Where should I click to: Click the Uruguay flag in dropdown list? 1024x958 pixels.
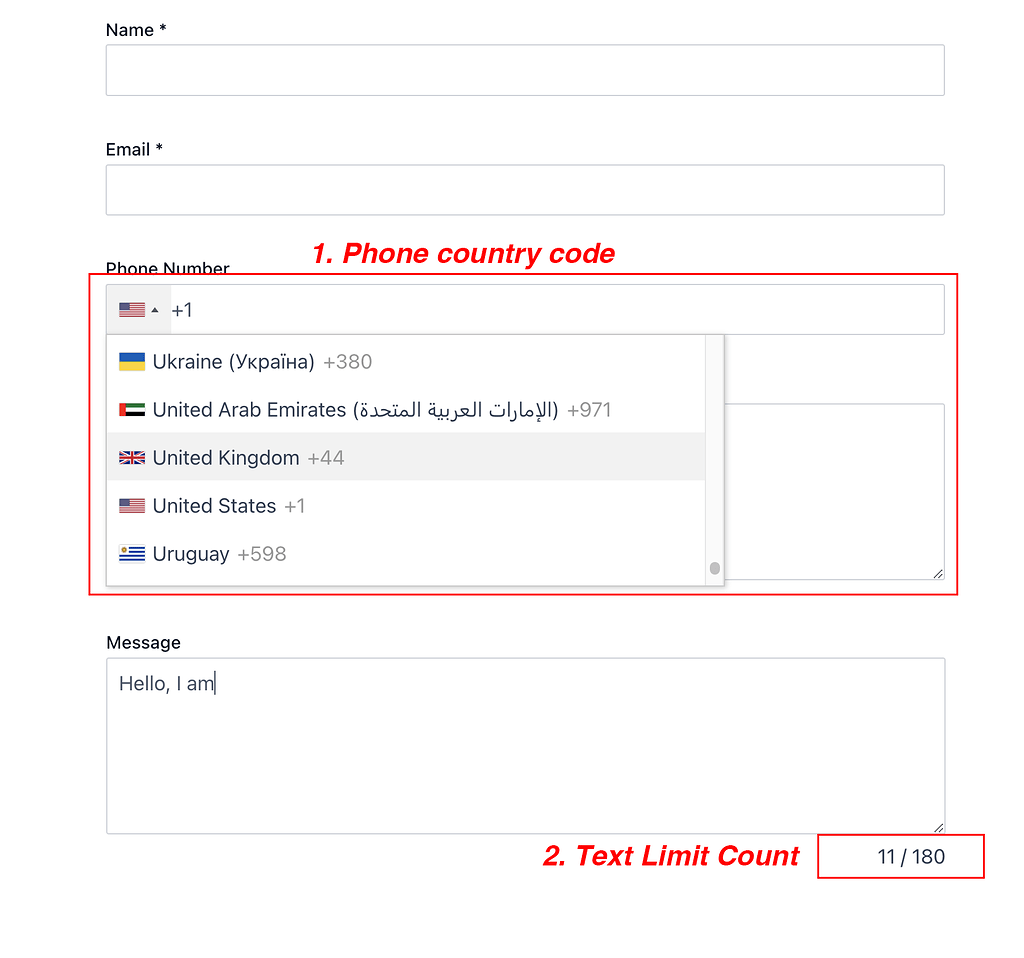point(132,554)
